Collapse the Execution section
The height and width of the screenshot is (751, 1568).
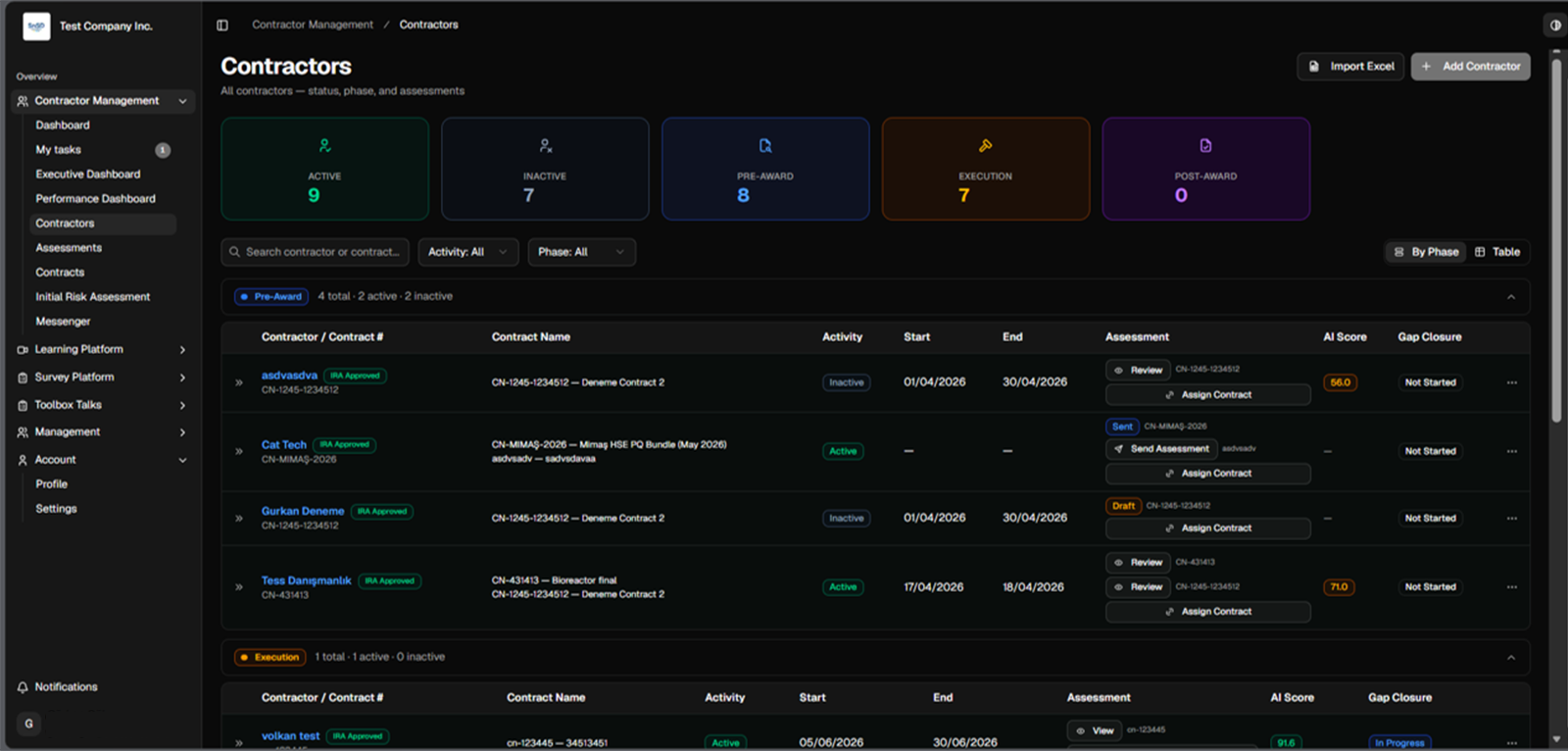pos(1511,658)
